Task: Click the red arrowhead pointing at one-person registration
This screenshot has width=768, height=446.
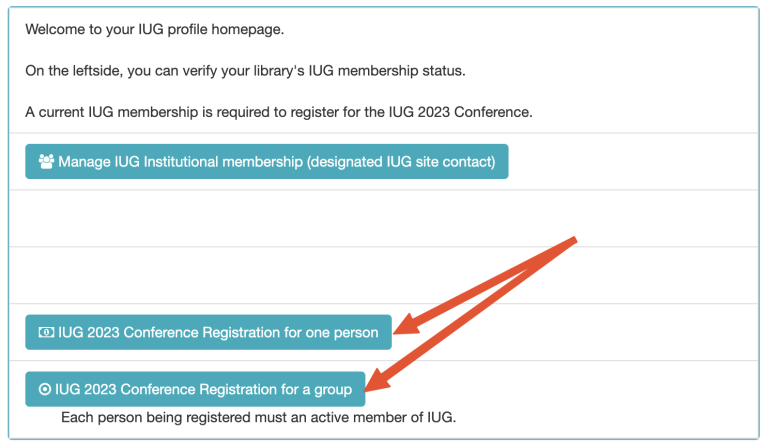Action: pos(402,327)
